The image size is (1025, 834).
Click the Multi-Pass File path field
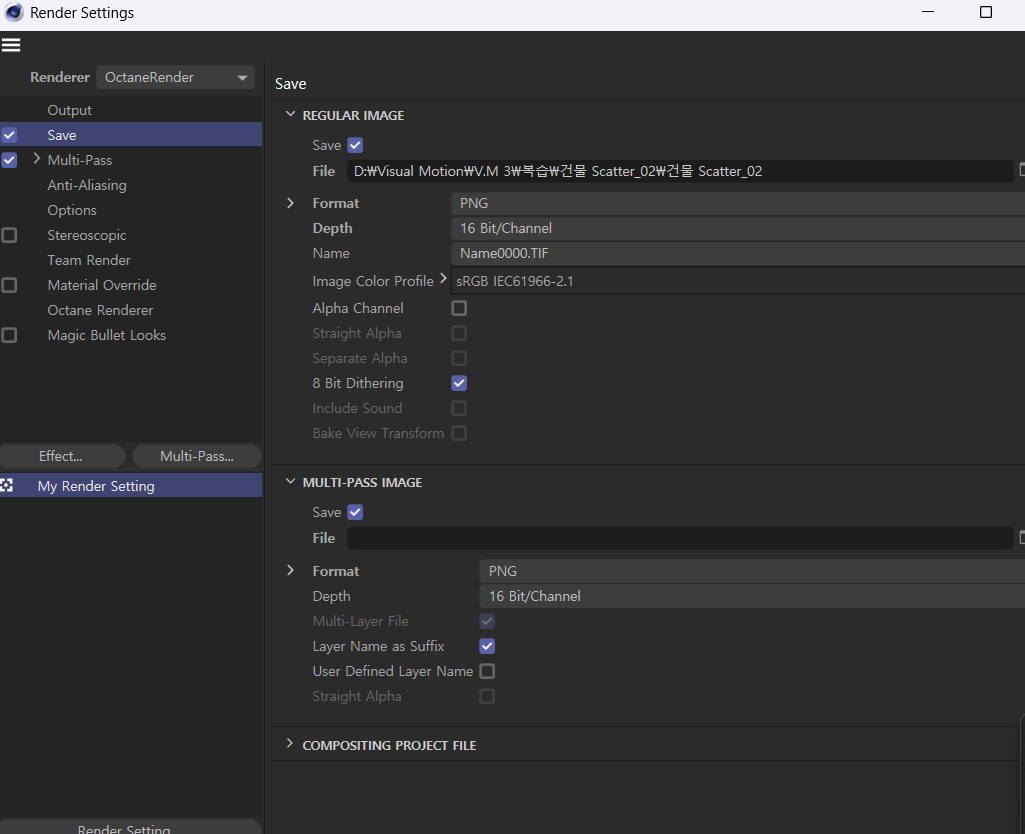coord(680,539)
